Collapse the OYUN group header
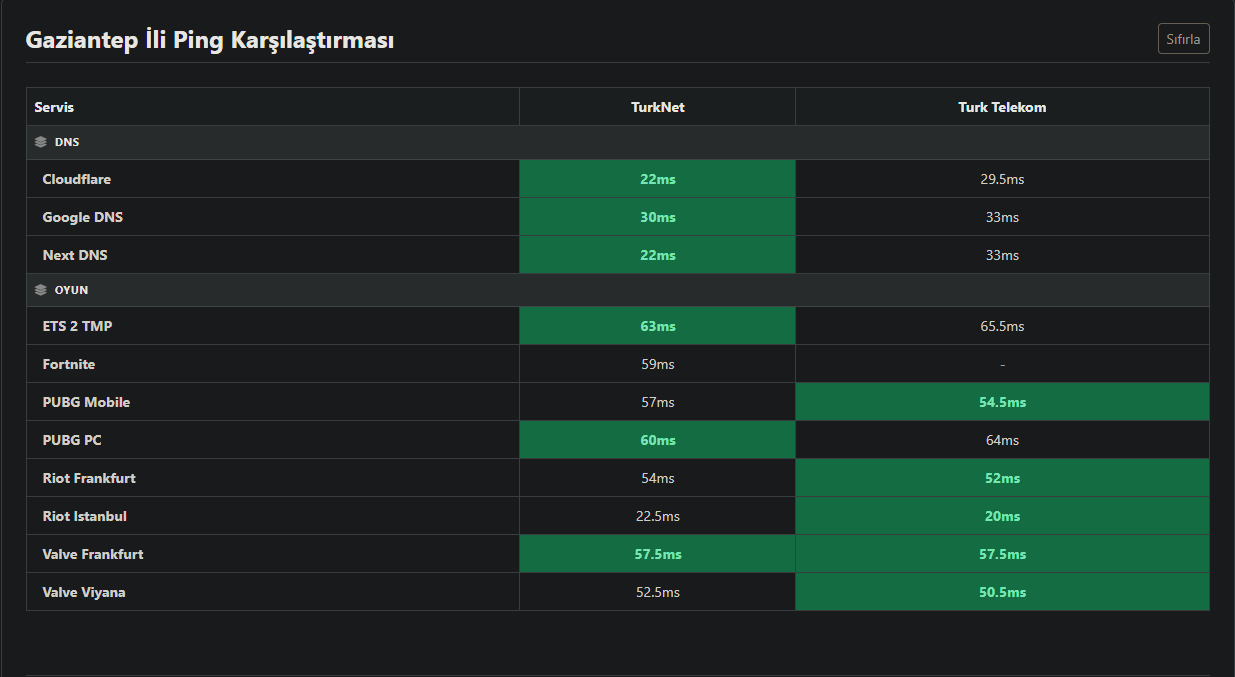The image size is (1235, 677). (x=618, y=290)
